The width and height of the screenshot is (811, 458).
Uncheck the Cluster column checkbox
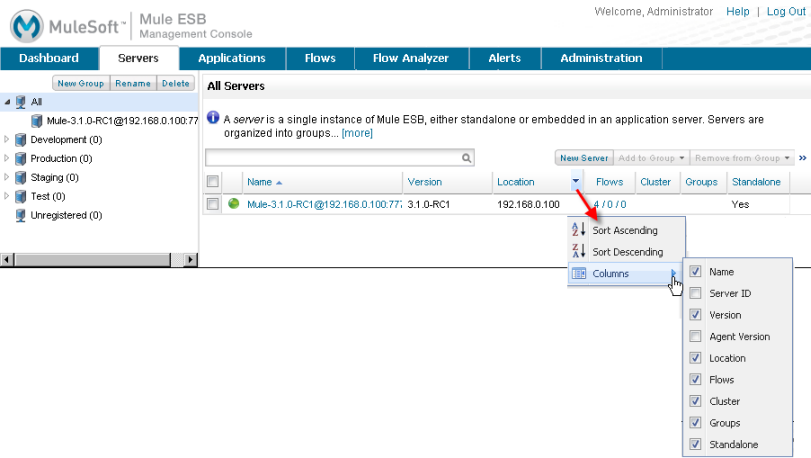click(x=696, y=401)
